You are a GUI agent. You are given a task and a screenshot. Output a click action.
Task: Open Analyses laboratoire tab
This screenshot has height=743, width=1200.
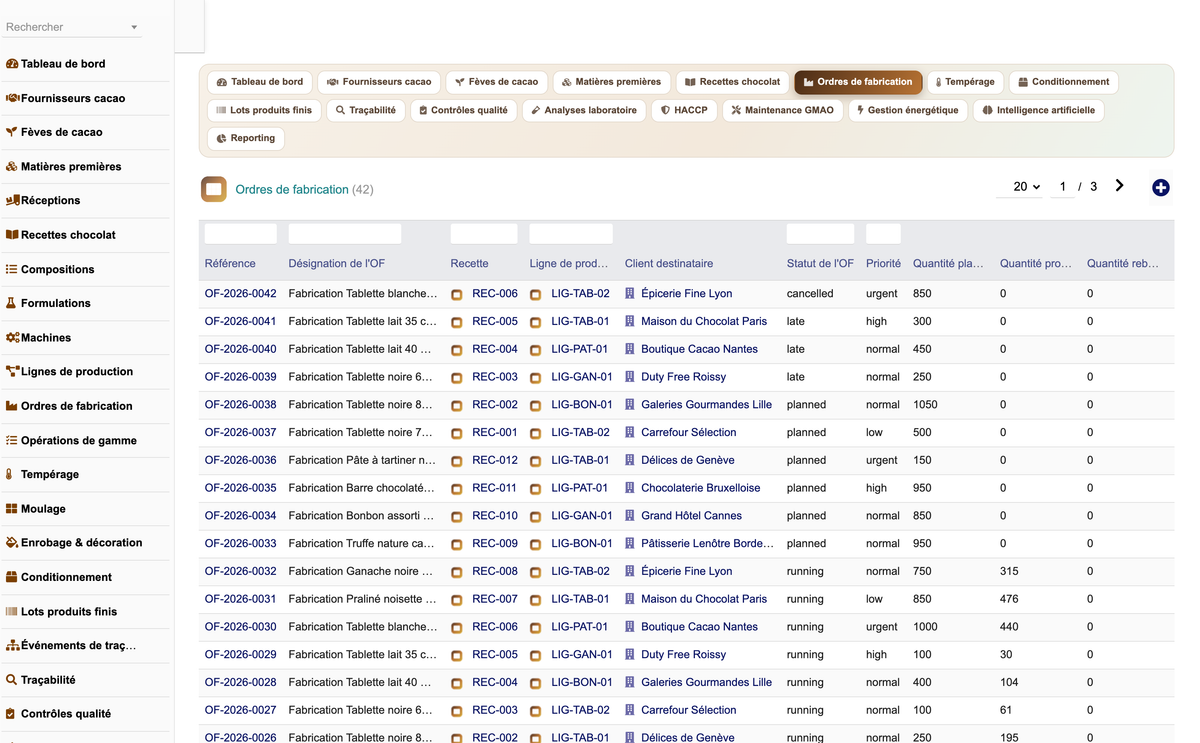click(584, 110)
